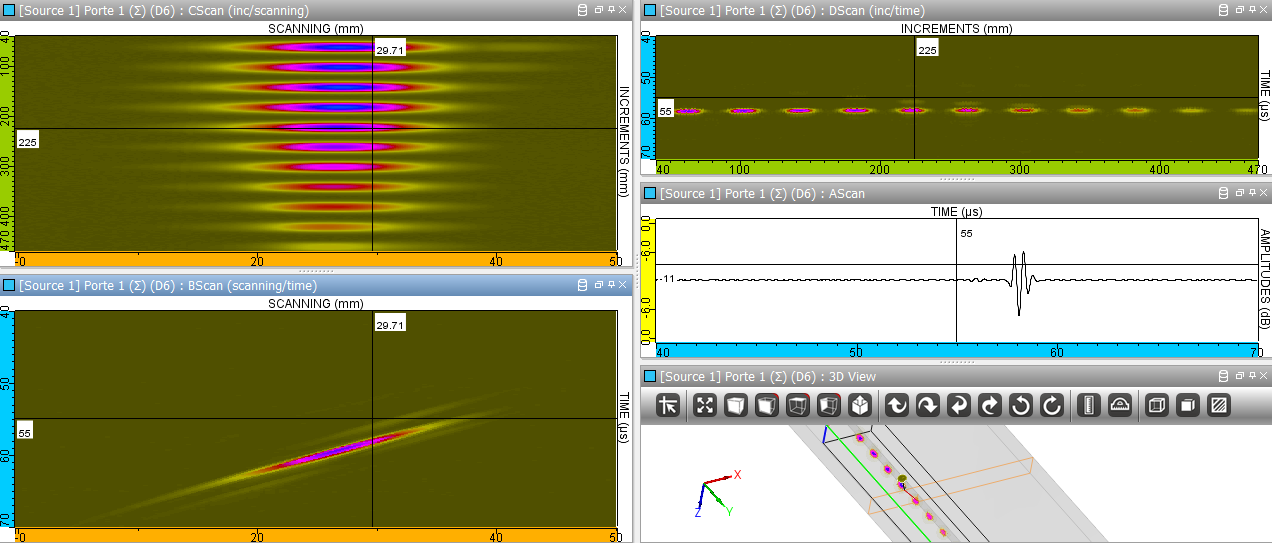Click the isometric cube with up arrow icon
This screenshot has width=1272, height=543.
click(859, 405)
